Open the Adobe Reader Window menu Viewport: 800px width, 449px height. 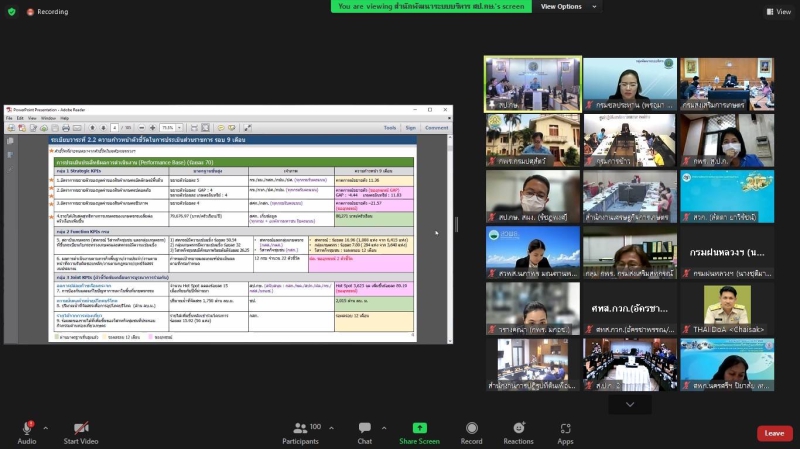(x=48, y=118)
